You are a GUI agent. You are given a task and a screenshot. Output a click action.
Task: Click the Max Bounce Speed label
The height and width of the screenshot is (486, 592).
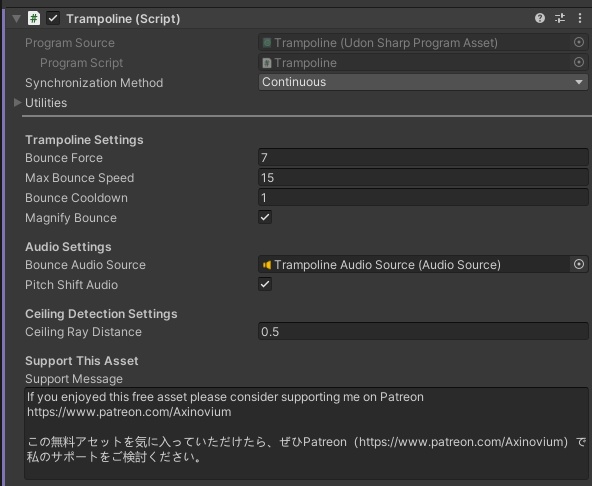[x=79, y=178]
